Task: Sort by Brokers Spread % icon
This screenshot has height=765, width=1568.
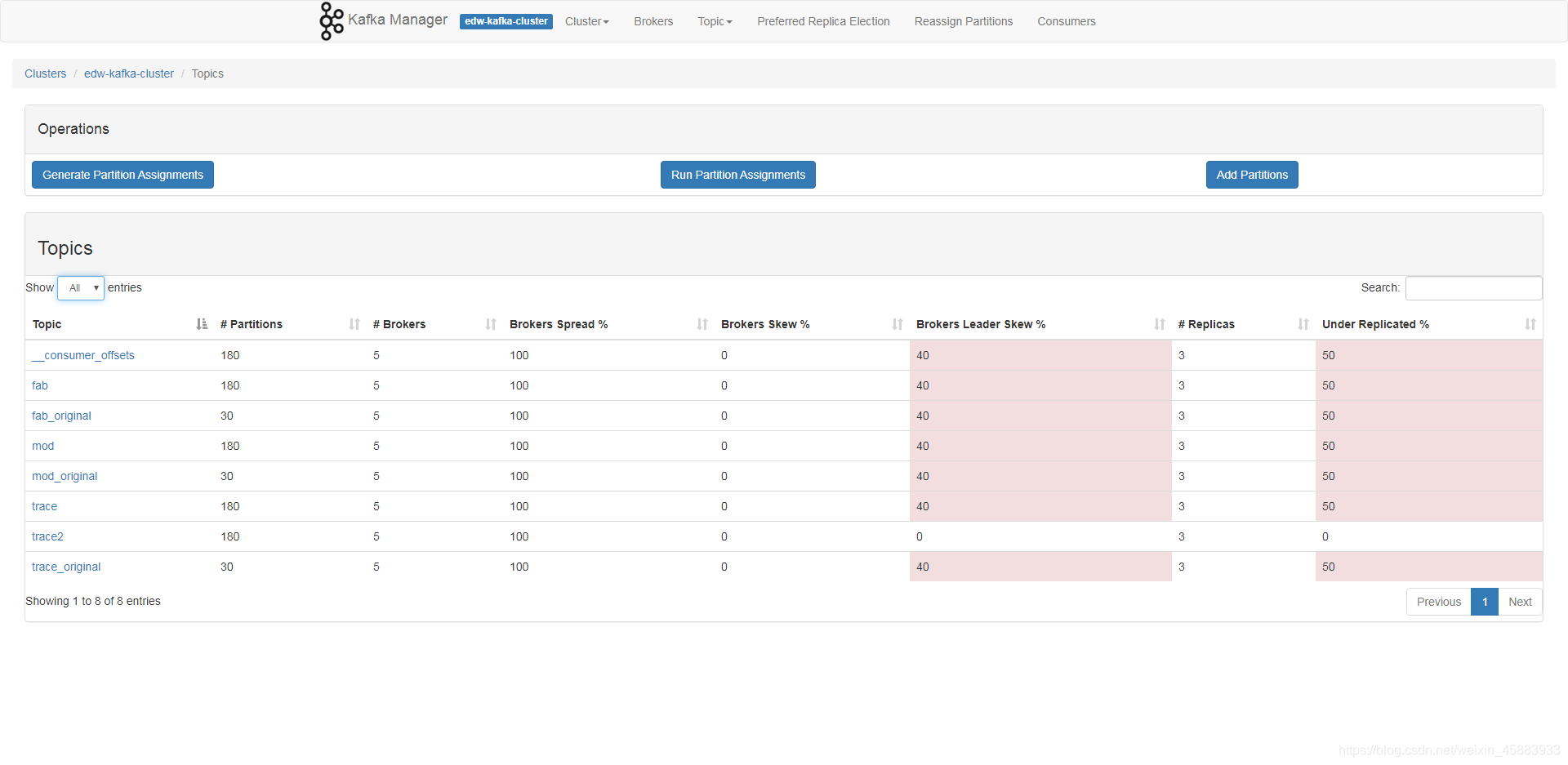Action: tap(702, 324)
